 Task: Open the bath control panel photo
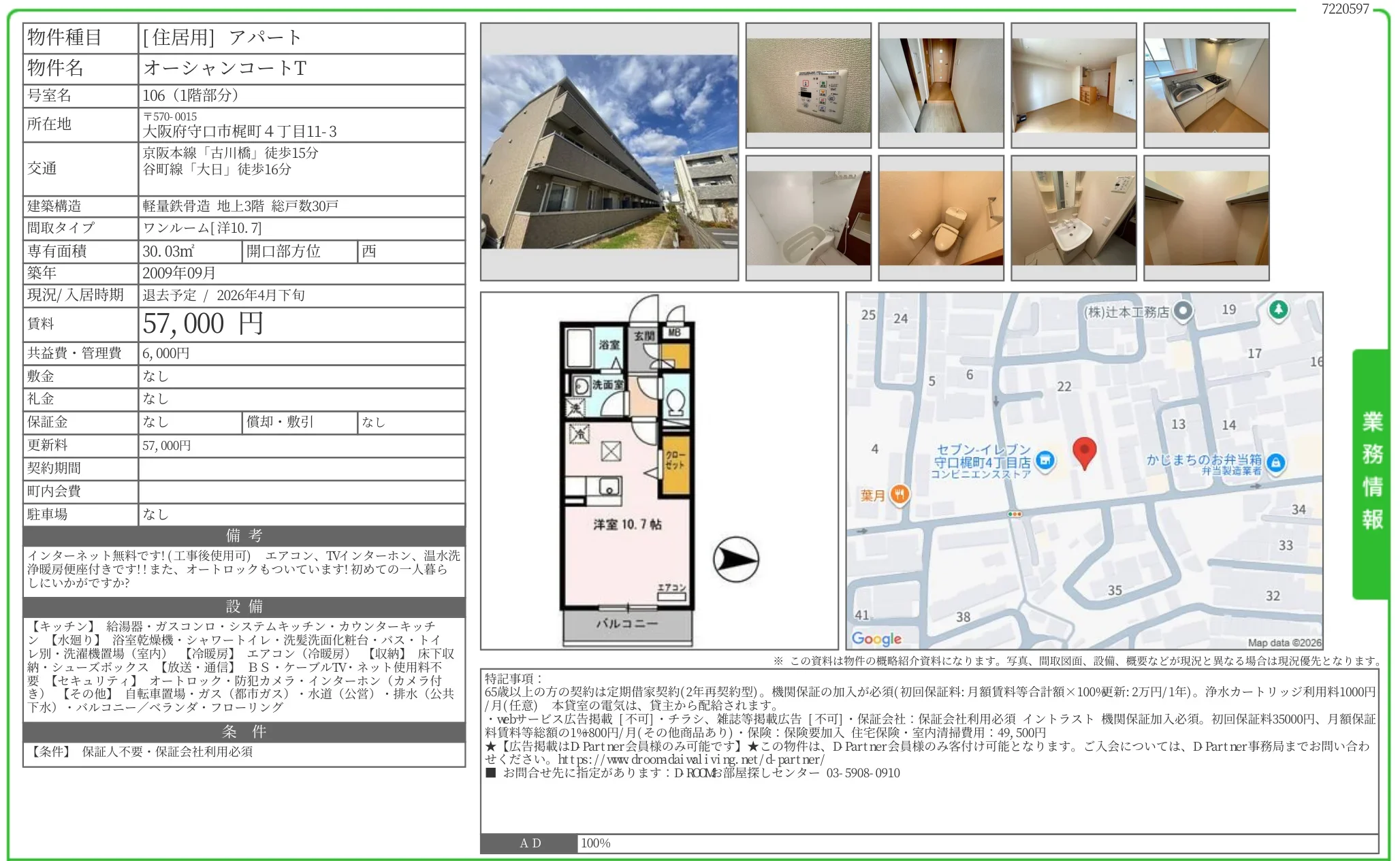coord(808,86)
